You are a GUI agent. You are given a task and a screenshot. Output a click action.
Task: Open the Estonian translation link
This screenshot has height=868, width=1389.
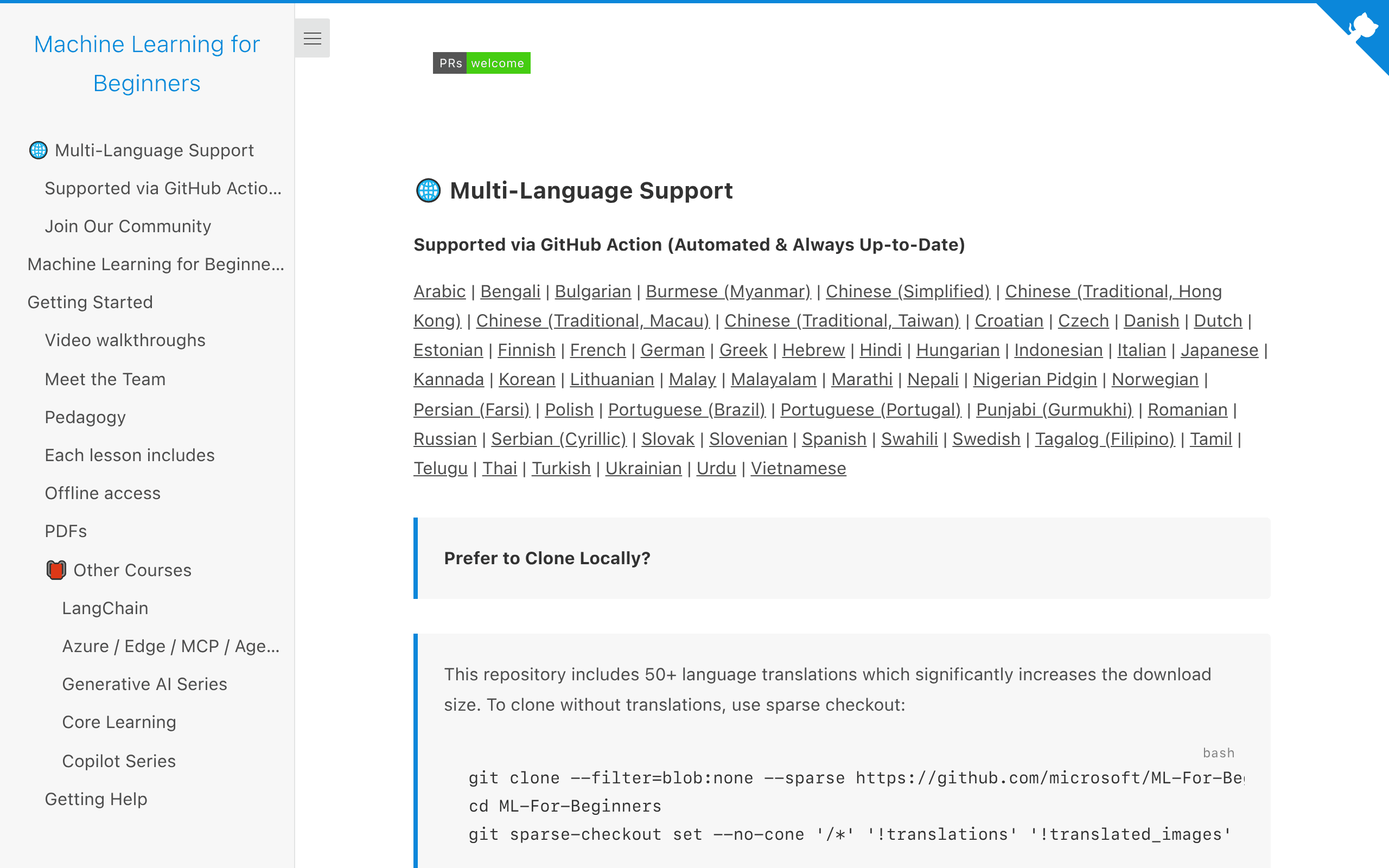(448, 349)
